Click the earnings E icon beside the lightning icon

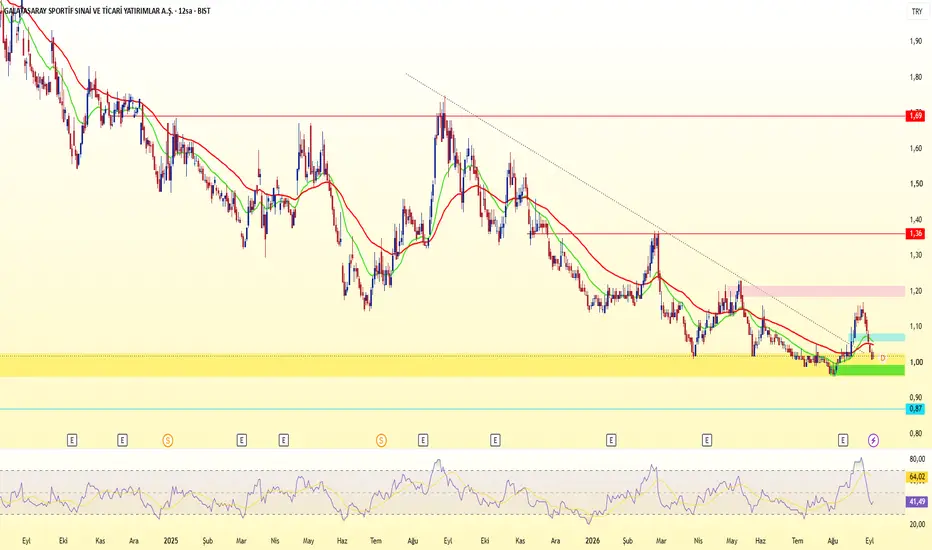(843, 440)
